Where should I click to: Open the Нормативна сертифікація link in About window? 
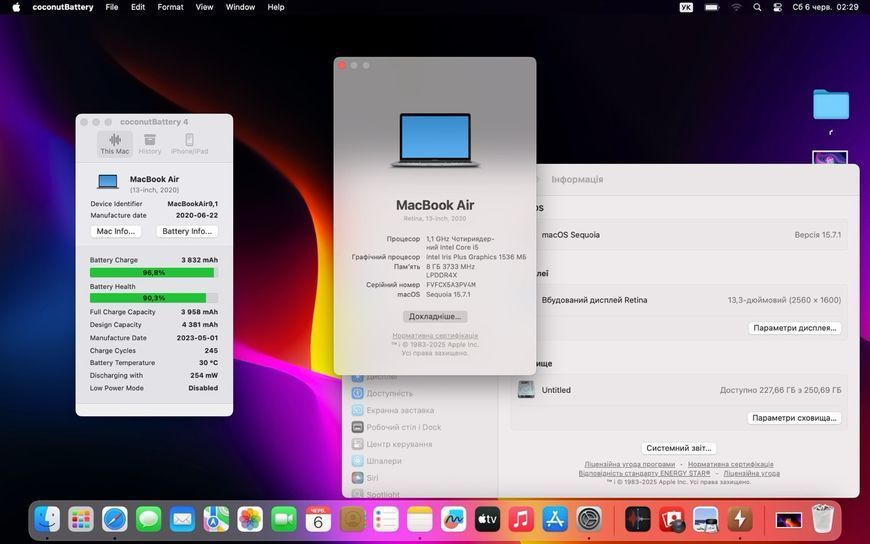[x=435, y=335]
